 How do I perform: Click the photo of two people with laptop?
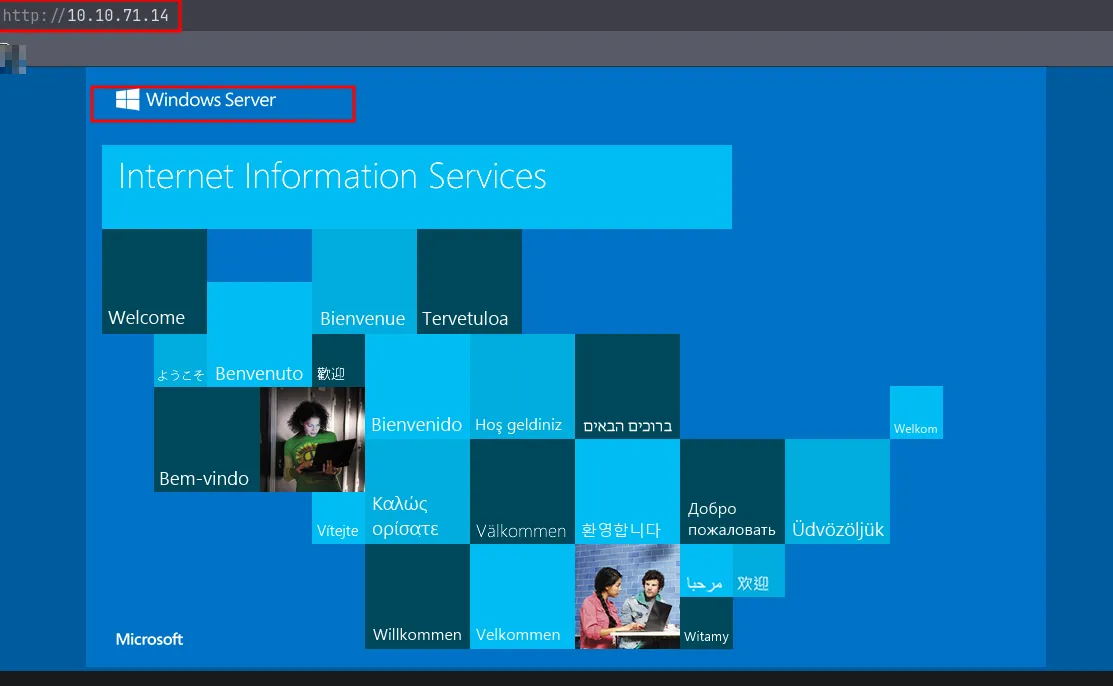click(x=627, y=597)
